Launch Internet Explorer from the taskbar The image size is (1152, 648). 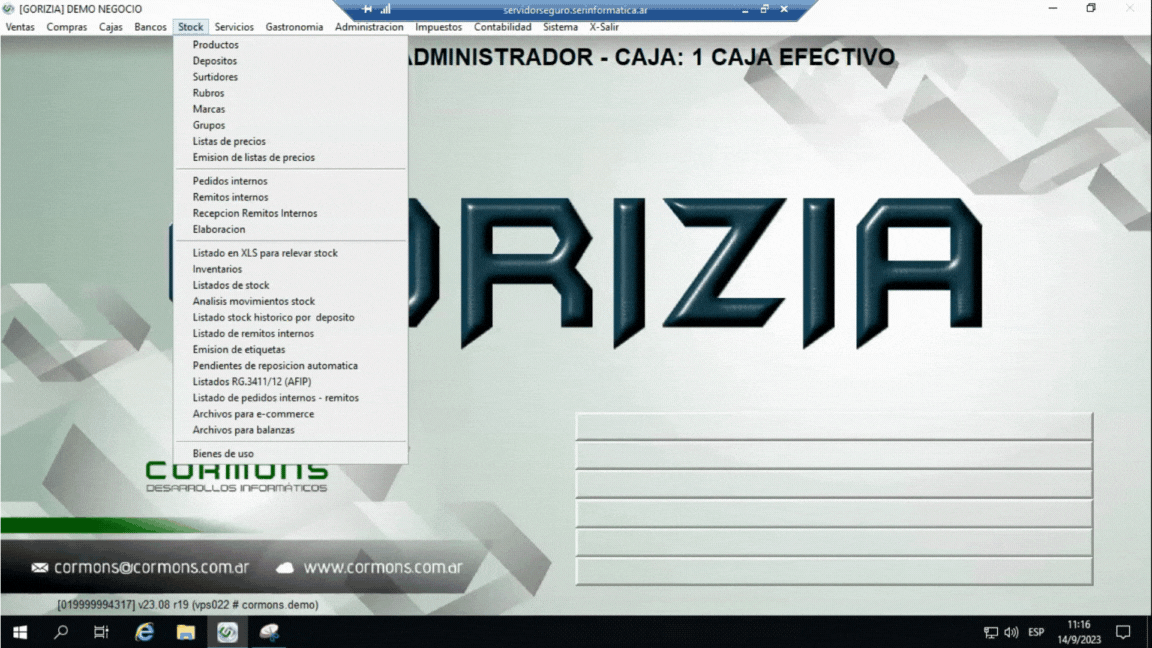click(144, 632)
